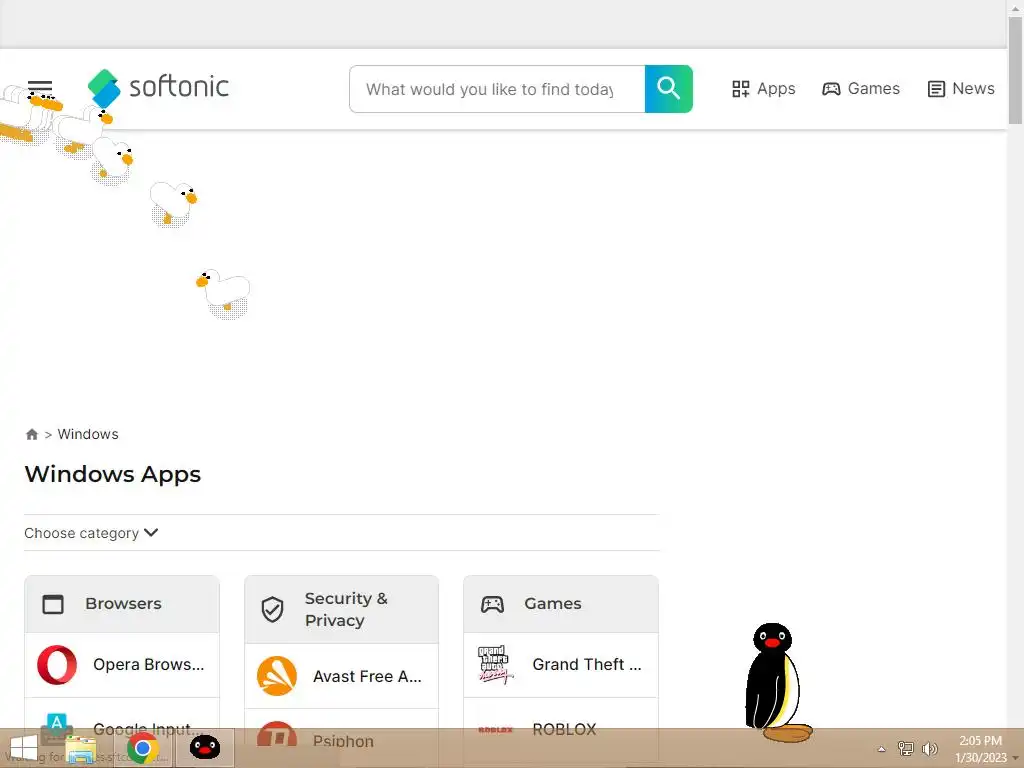The image size is (1024, 768).
Task: Go to home via breadcrumb house icon
Action: click(x=31, y=434)
